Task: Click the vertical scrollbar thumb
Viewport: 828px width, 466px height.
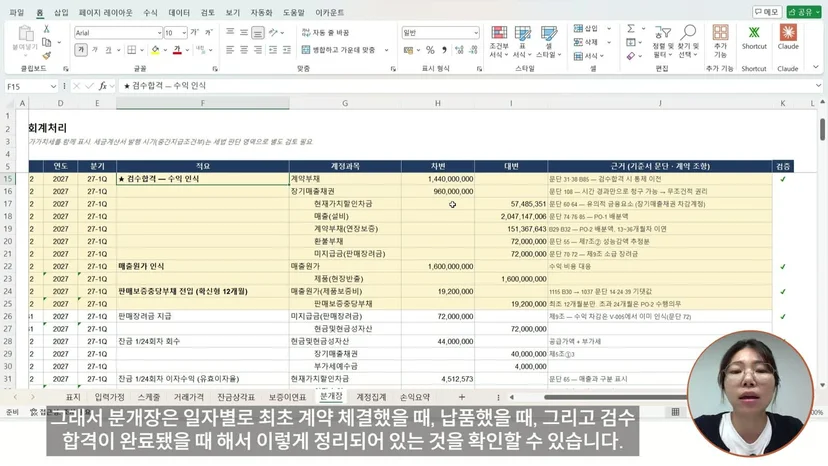Action: point(822,129)
